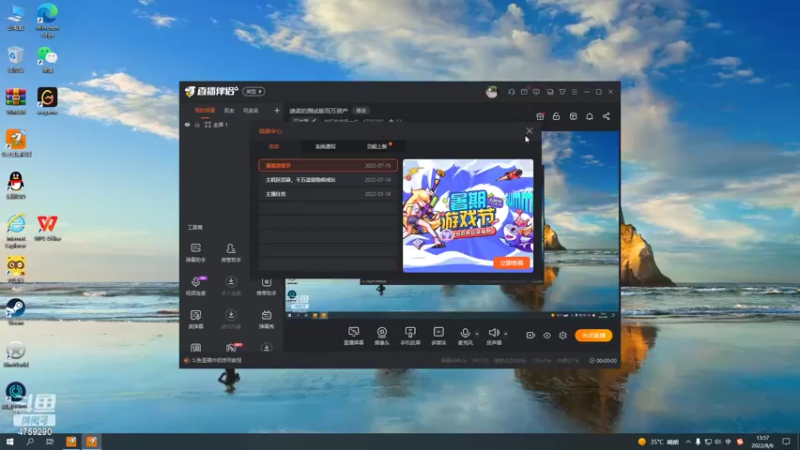Select 功能上新 tab in message center
The image size is (800, 450).
click(x=377, y=146)
